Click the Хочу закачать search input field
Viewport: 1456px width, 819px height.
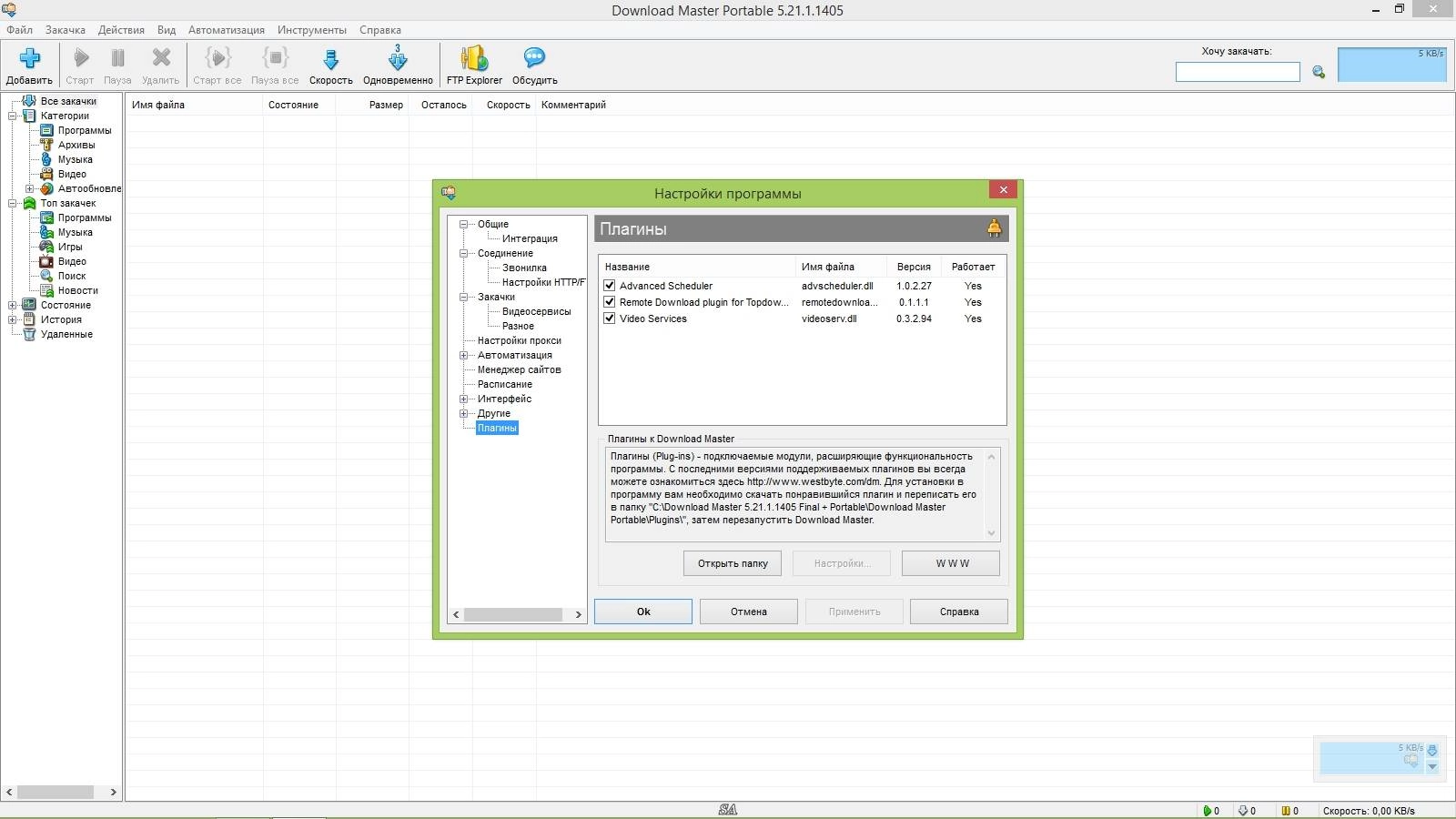[x=1238, y=72]
